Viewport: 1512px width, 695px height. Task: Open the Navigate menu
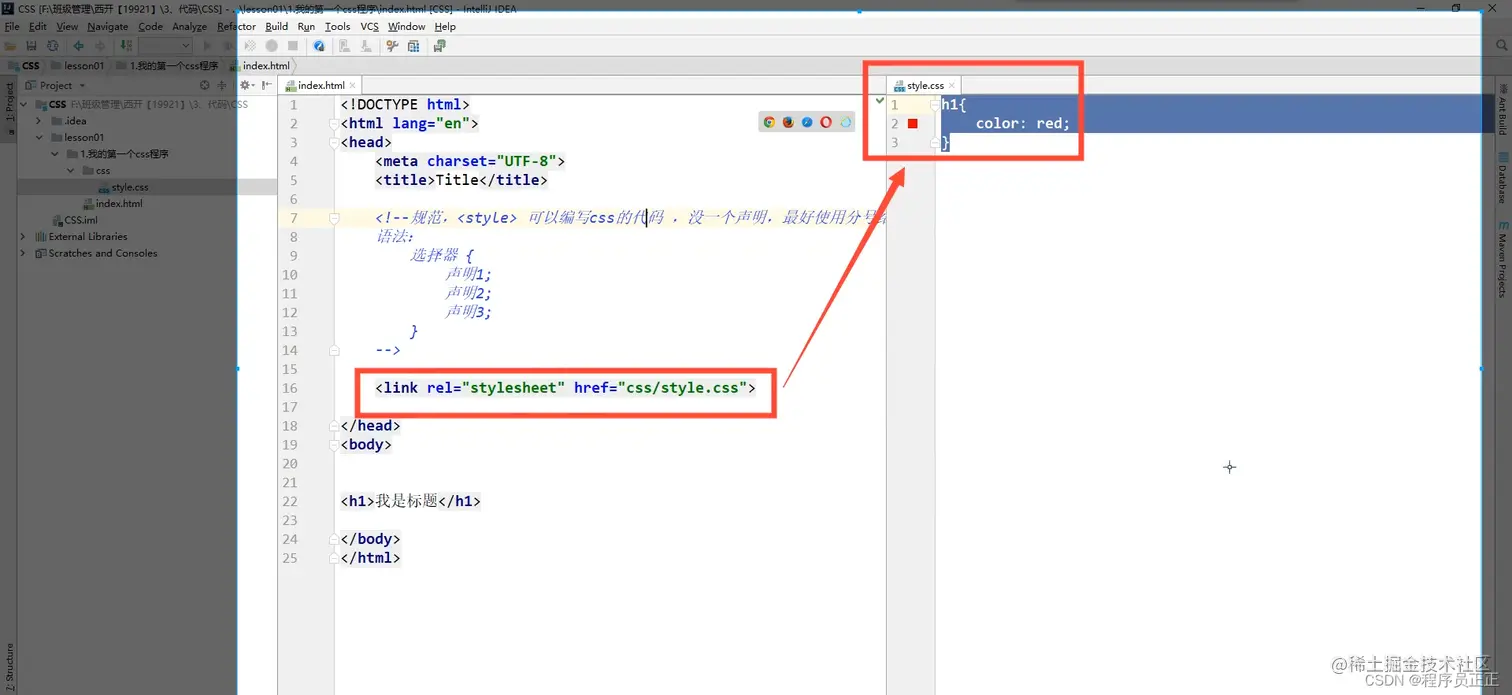[x=107, y=26]
